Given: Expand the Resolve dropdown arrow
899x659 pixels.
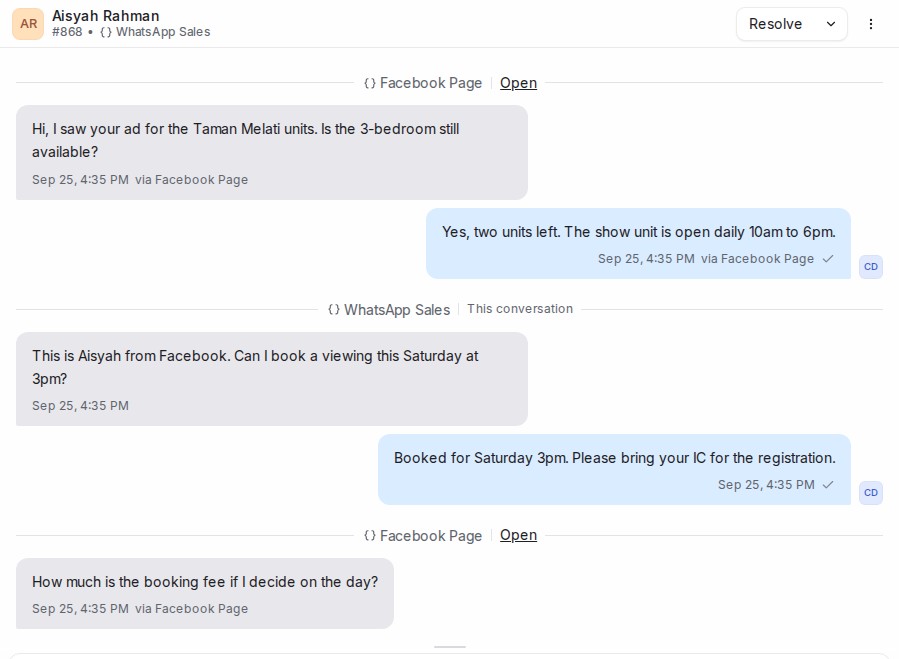Looking at the screenshot, I should [x=831, y=24].
